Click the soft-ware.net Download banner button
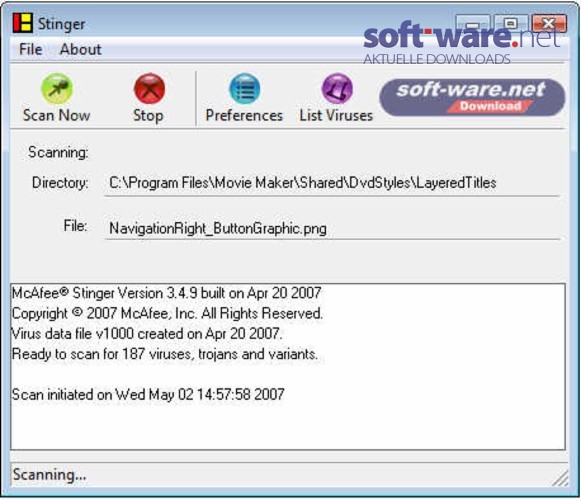The image size is (581, 500). (x=472, y=97)
